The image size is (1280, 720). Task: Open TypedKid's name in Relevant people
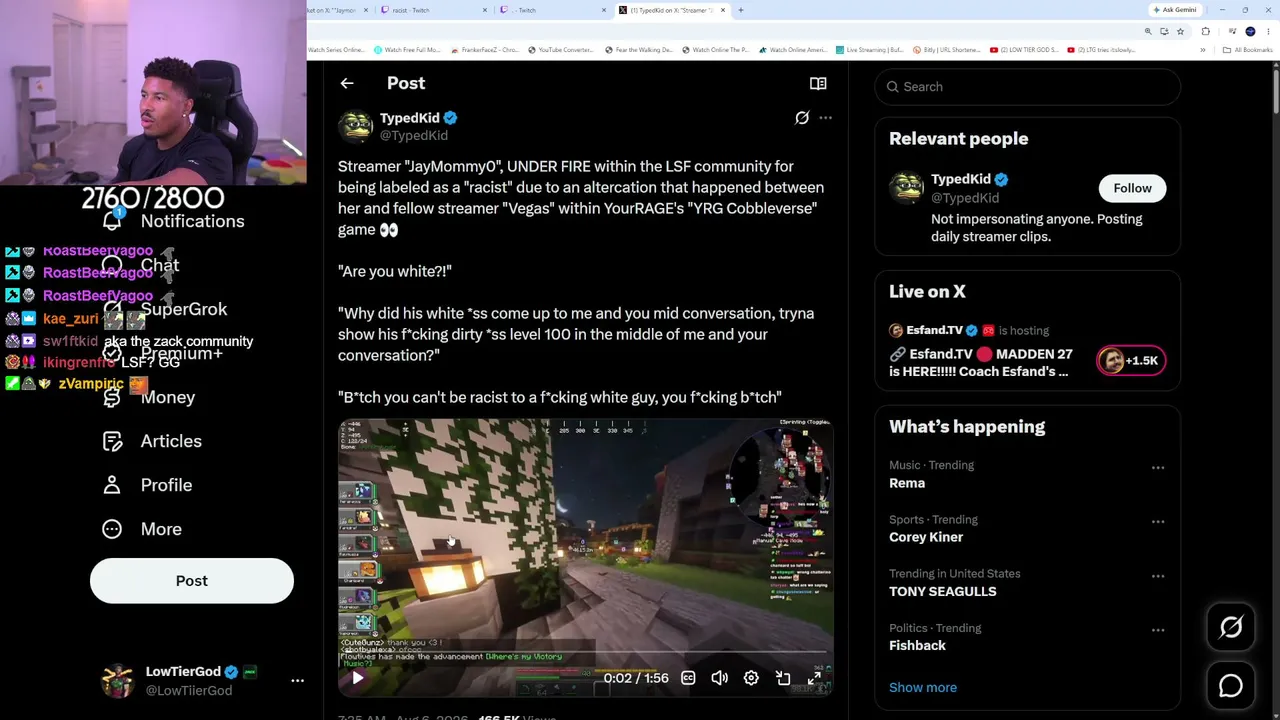961,179
